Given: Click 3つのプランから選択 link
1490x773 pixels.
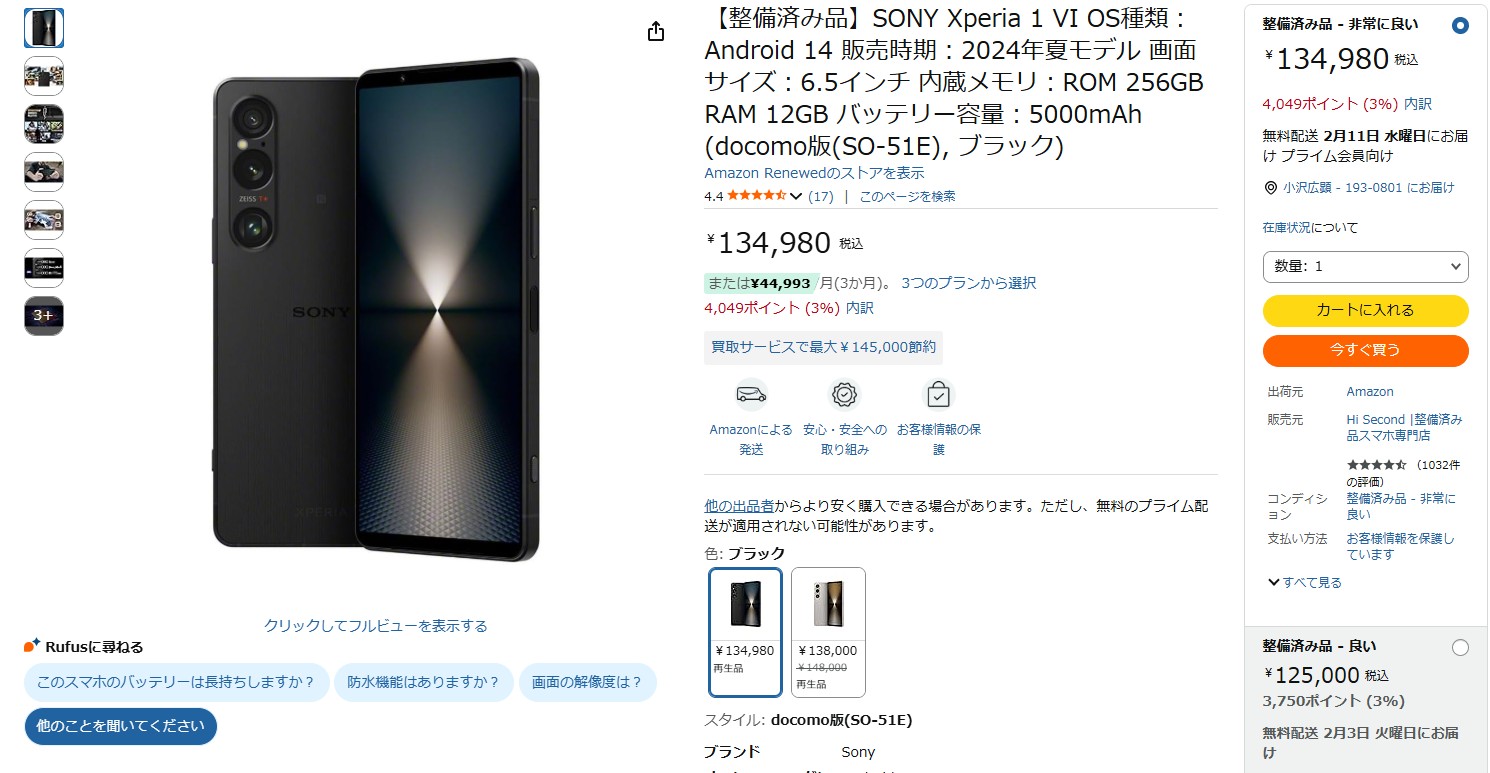Looking at the screenshot, I should (968, 283).
